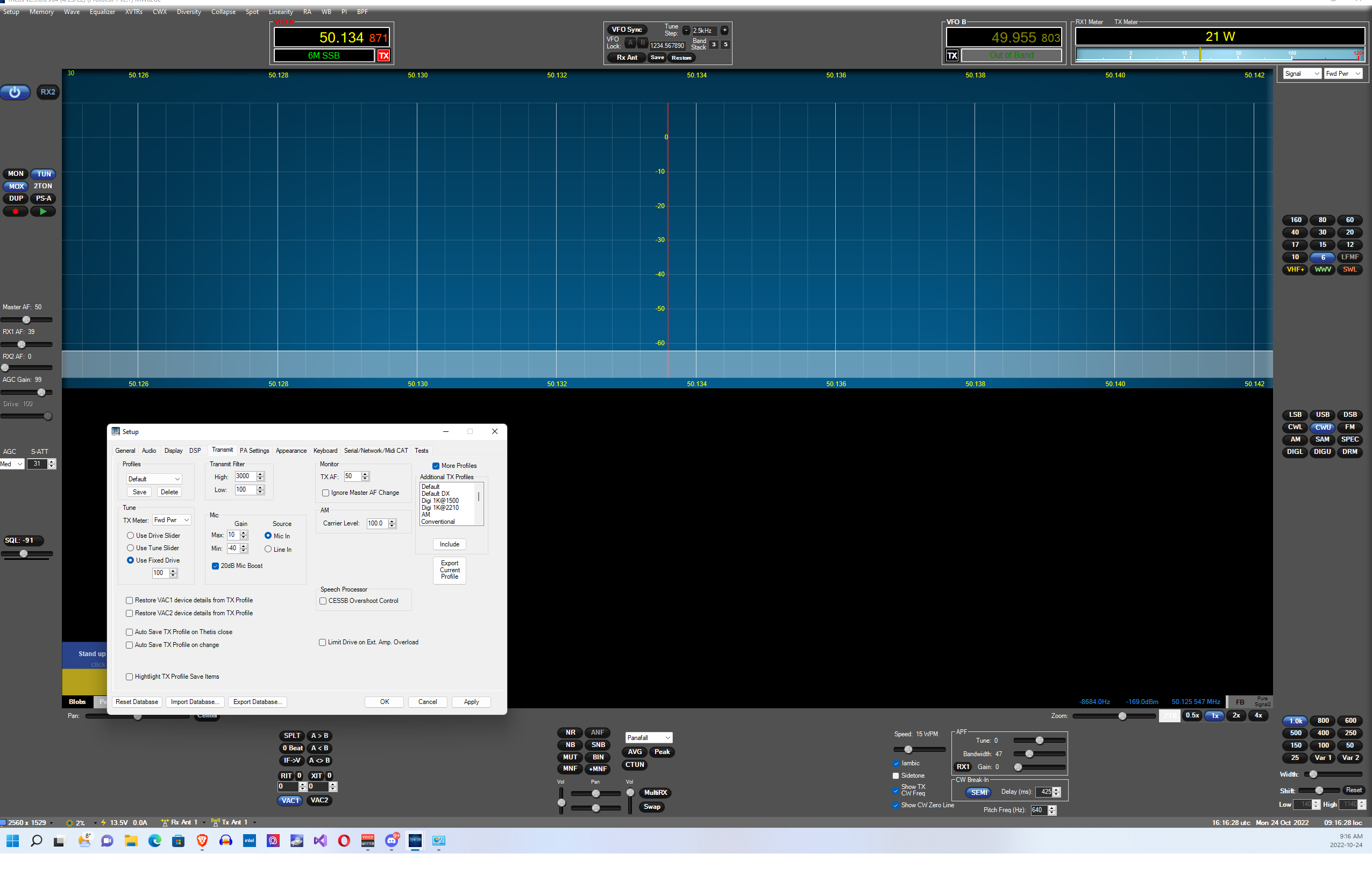
Task: Open the Diversity menu
Action: [188, 11]
